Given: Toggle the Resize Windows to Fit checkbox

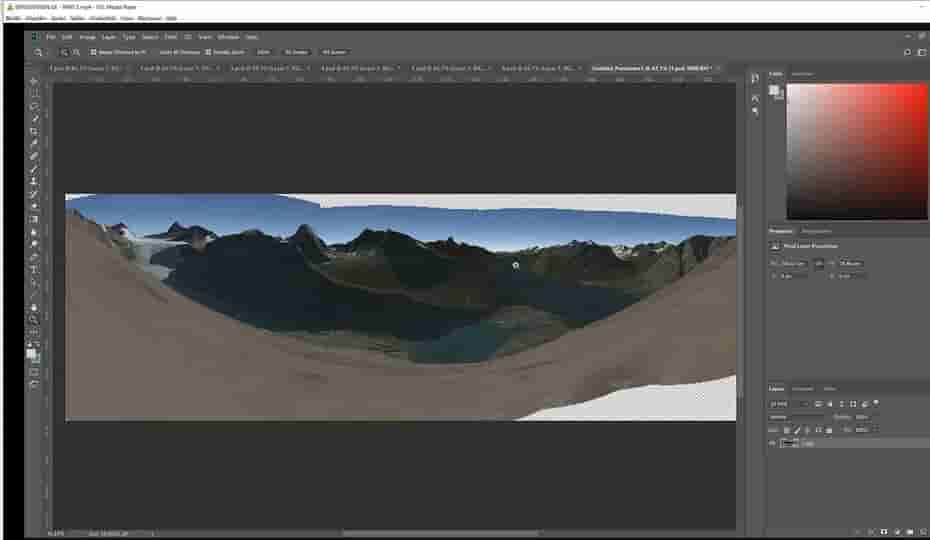Looking at the screenshot, I should click(x=94, y=52).
